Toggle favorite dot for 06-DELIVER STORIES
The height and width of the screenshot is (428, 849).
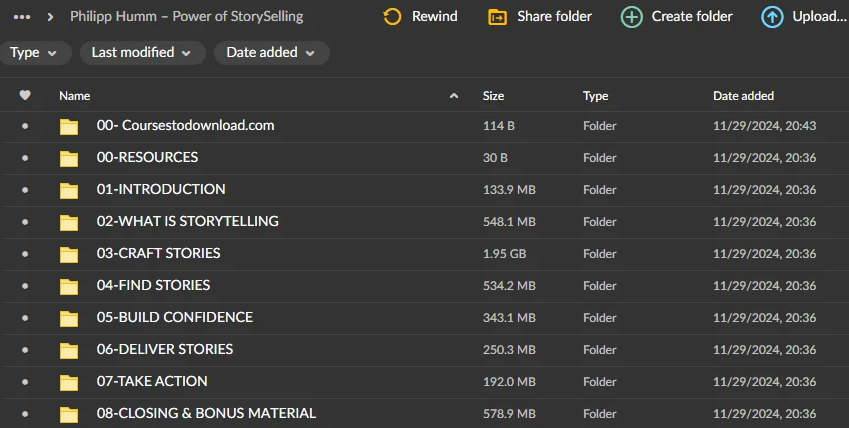pyautogui.click(x=25, y=349)
